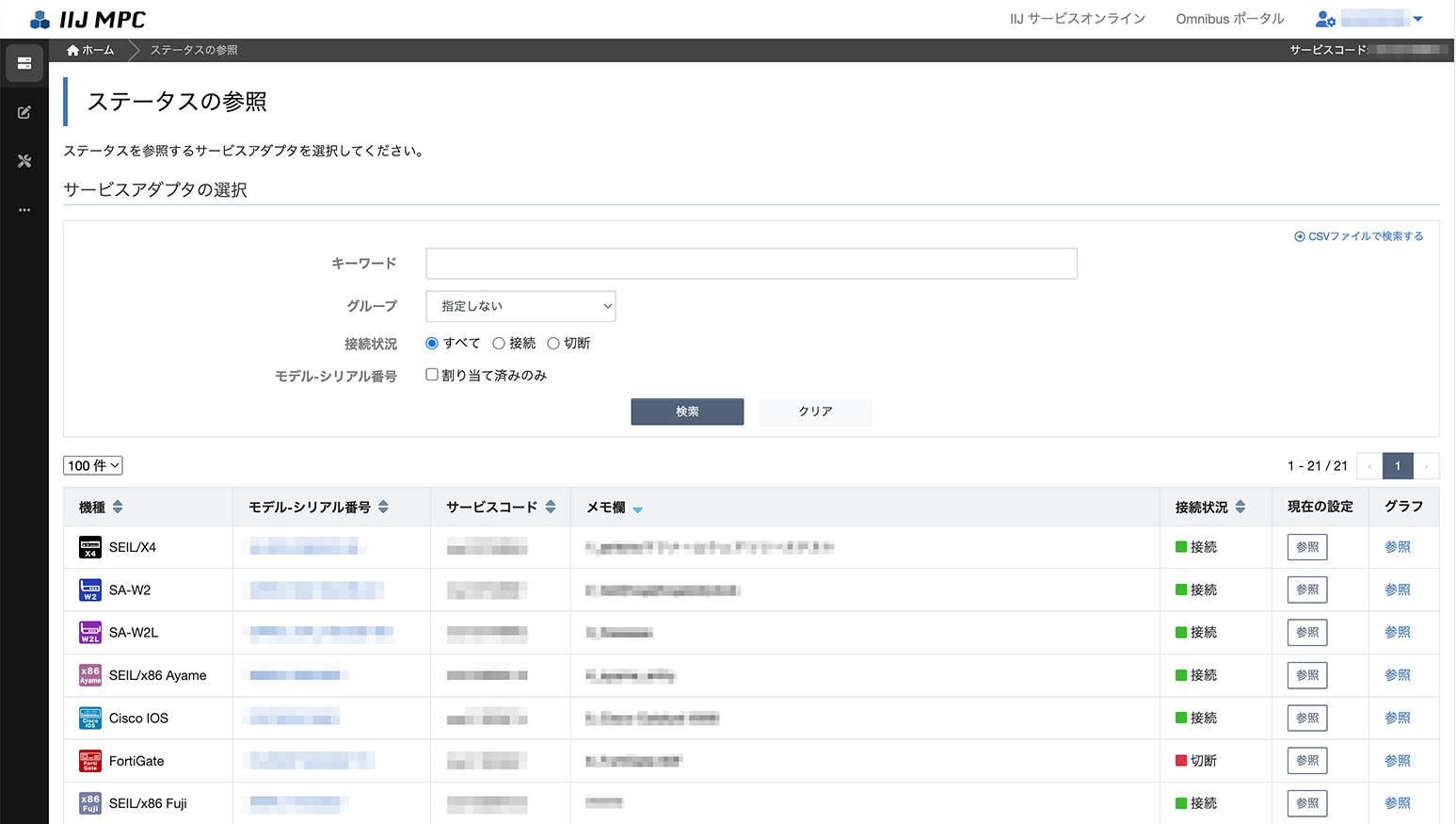Select the 接続 connection status radio
The image size is (1456, 824).
click(499, 344)
